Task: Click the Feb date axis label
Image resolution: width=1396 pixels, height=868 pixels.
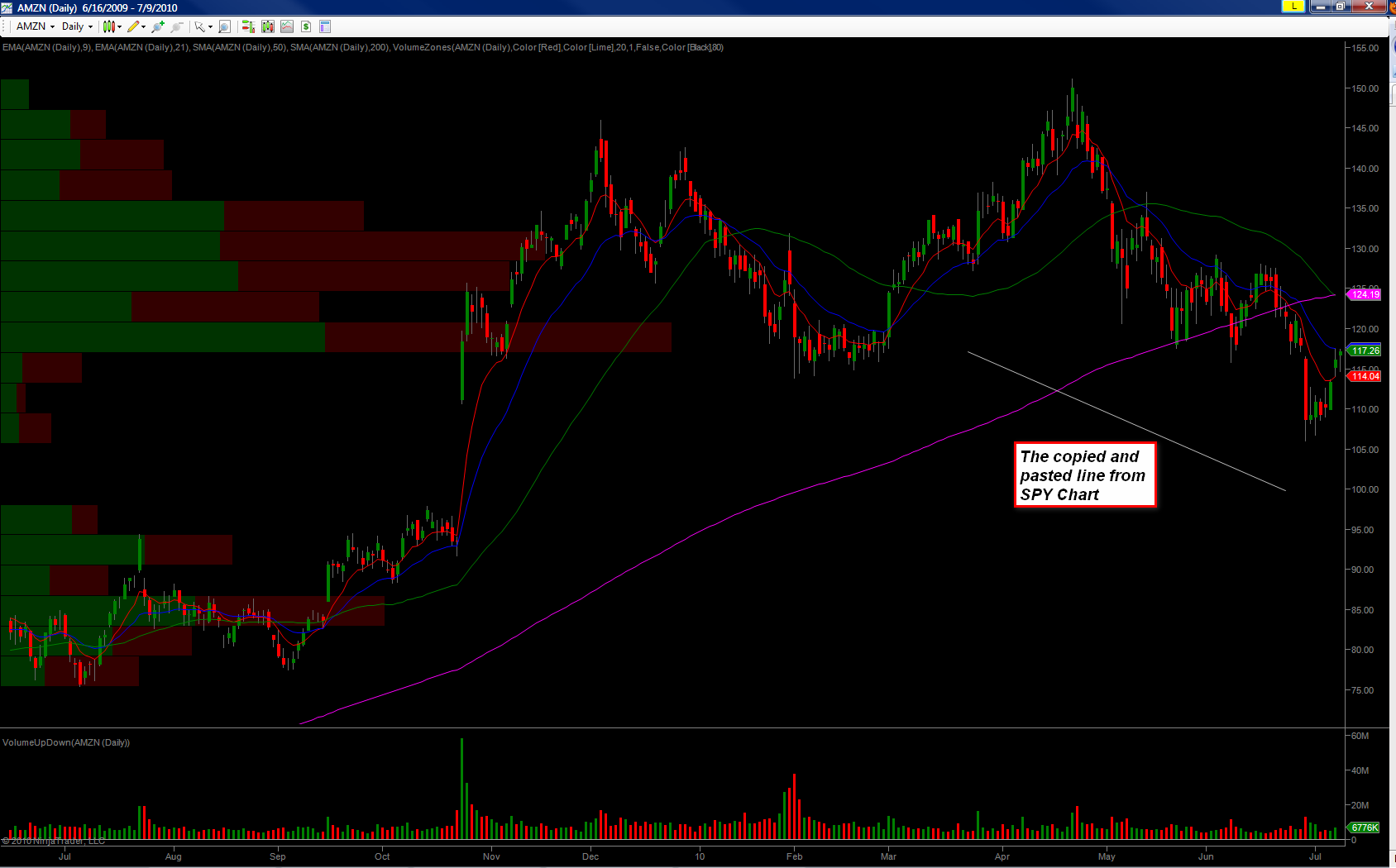Action: (795, 856)
